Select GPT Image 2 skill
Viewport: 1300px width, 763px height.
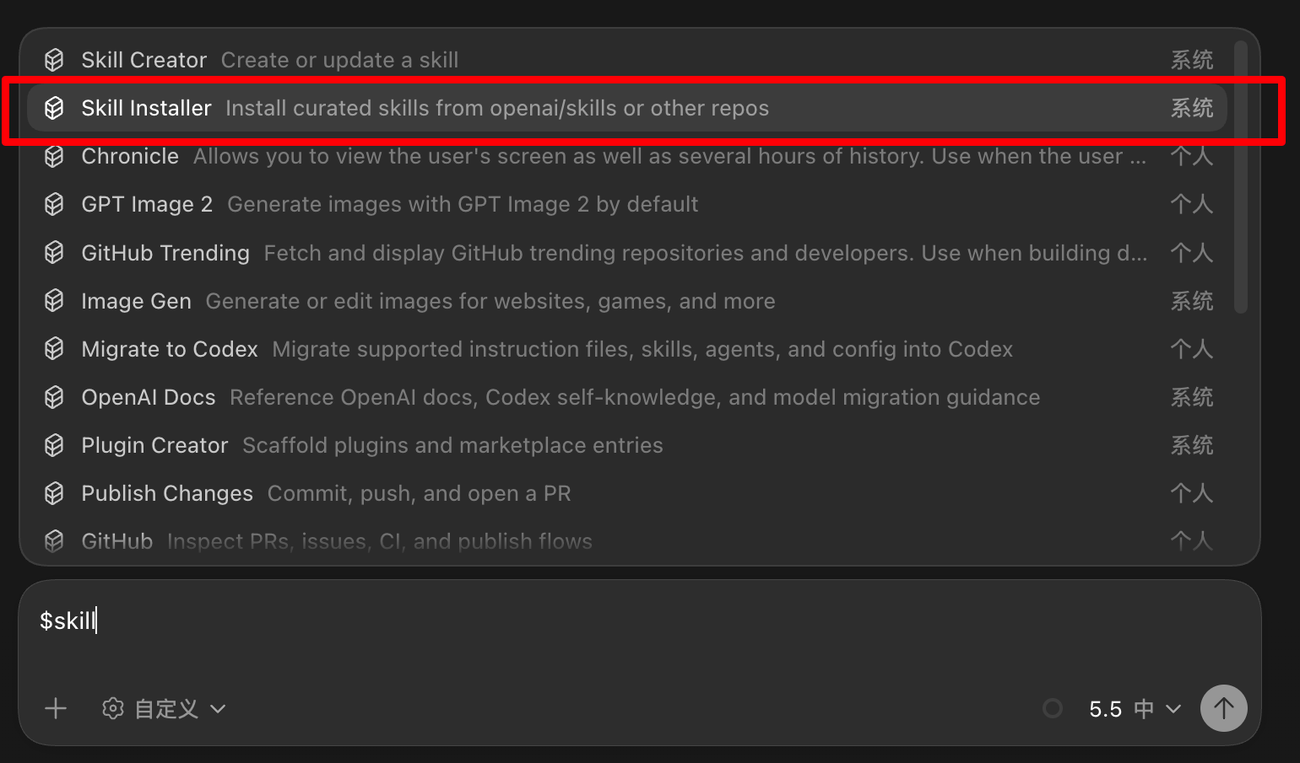coord(627,204)
